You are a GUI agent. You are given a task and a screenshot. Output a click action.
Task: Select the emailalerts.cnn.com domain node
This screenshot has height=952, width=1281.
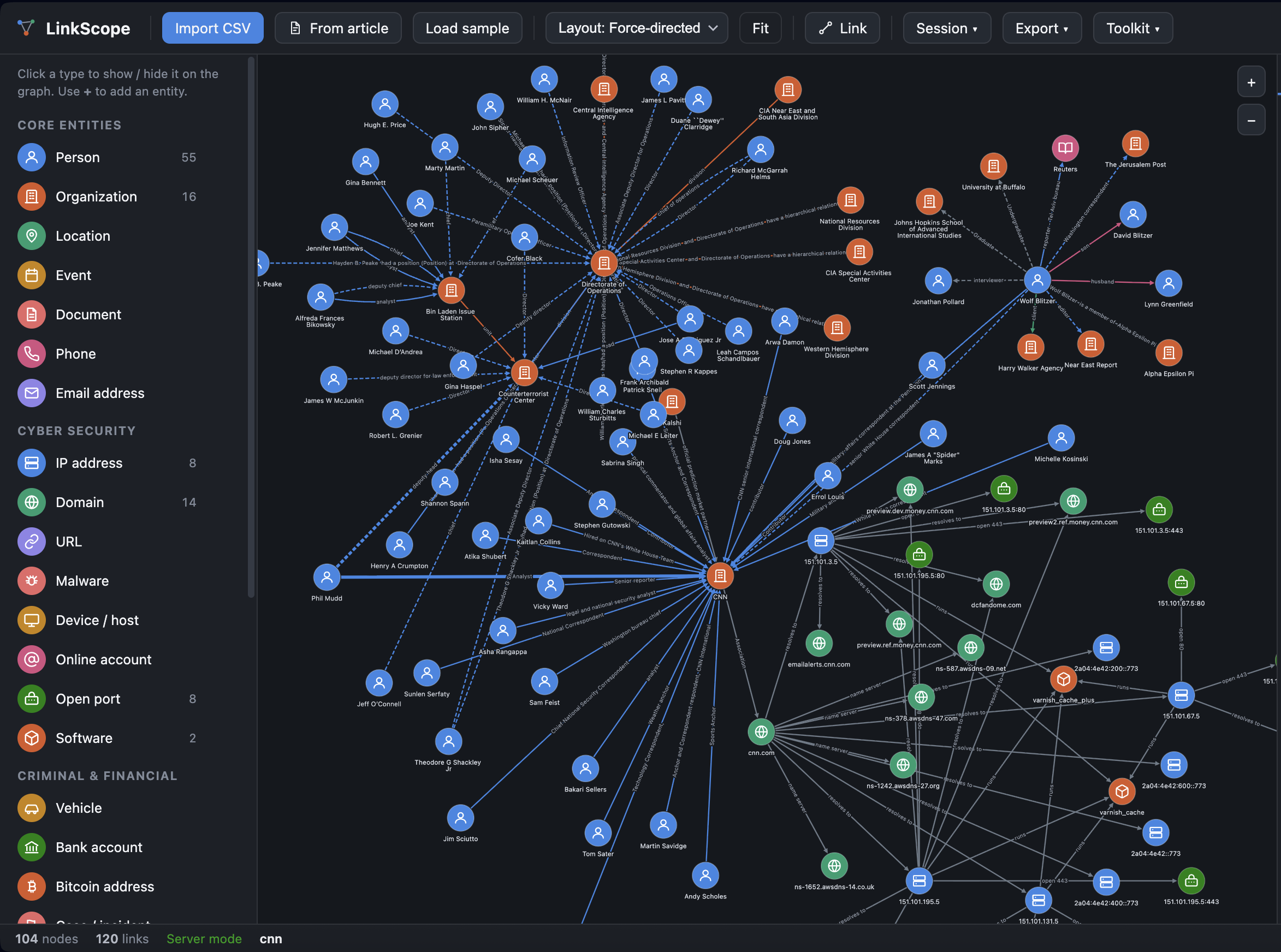click(x=819, y=643)
